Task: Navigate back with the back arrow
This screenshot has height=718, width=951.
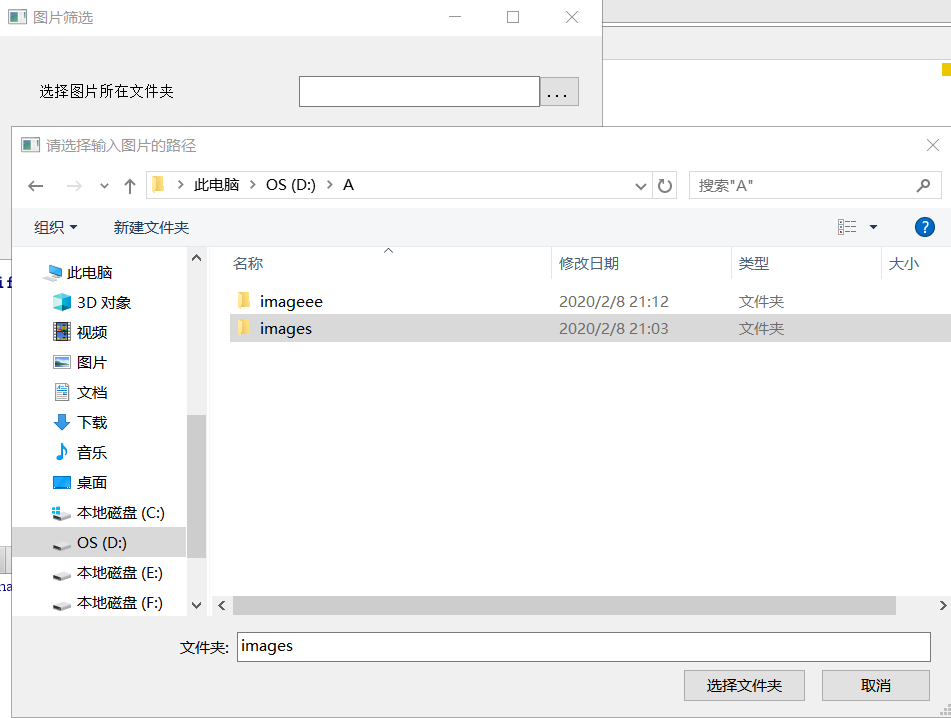Action: pos(36,185)
